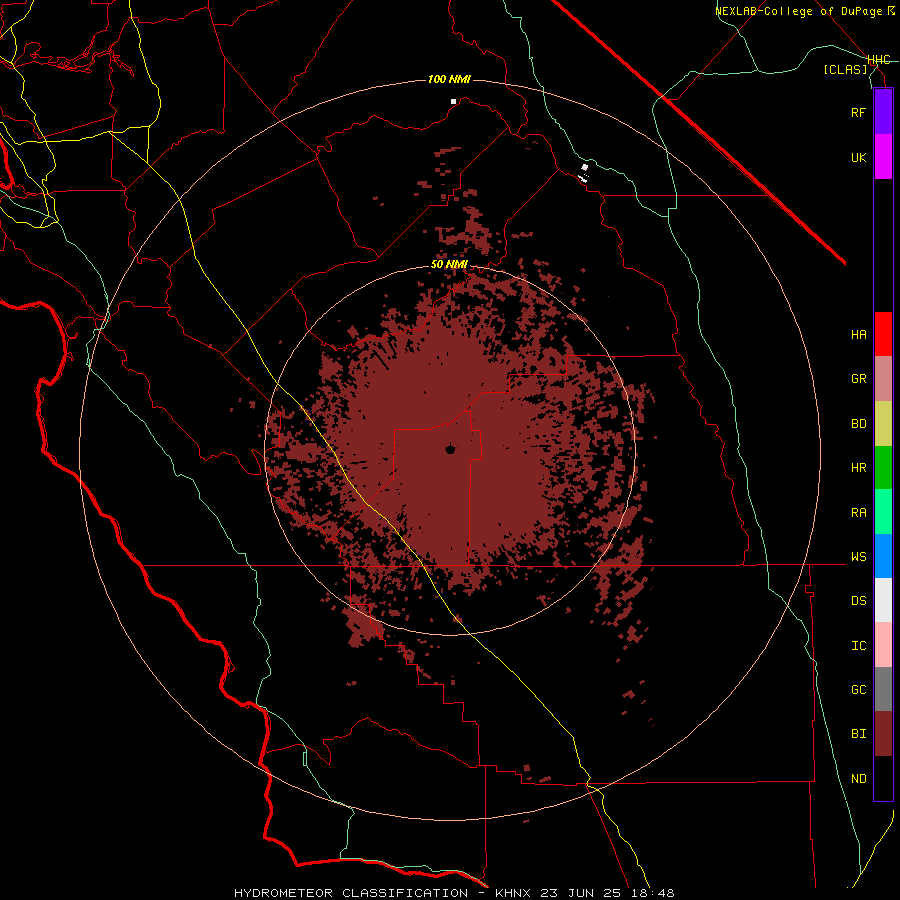This screenshot has width=900, height=900.
Task: Click the GC gray legend color swatch
Action: (883, 689)
